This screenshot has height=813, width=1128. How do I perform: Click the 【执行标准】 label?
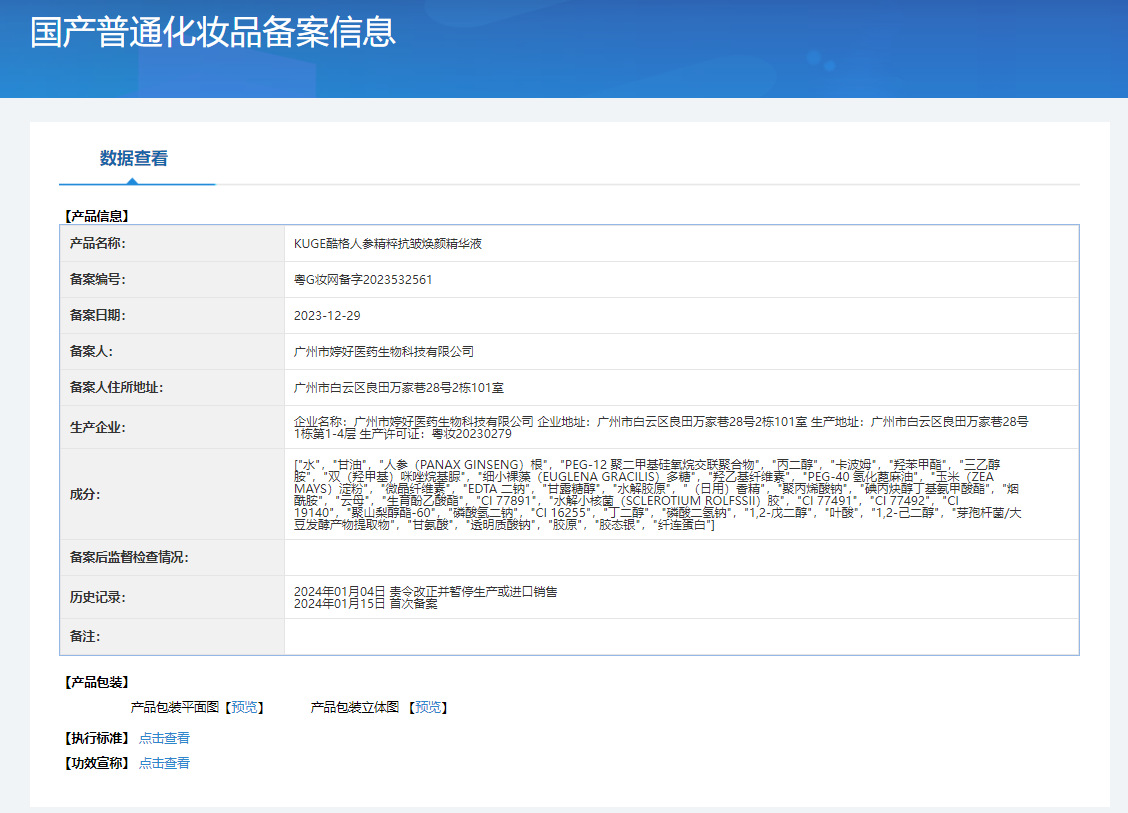96,738
